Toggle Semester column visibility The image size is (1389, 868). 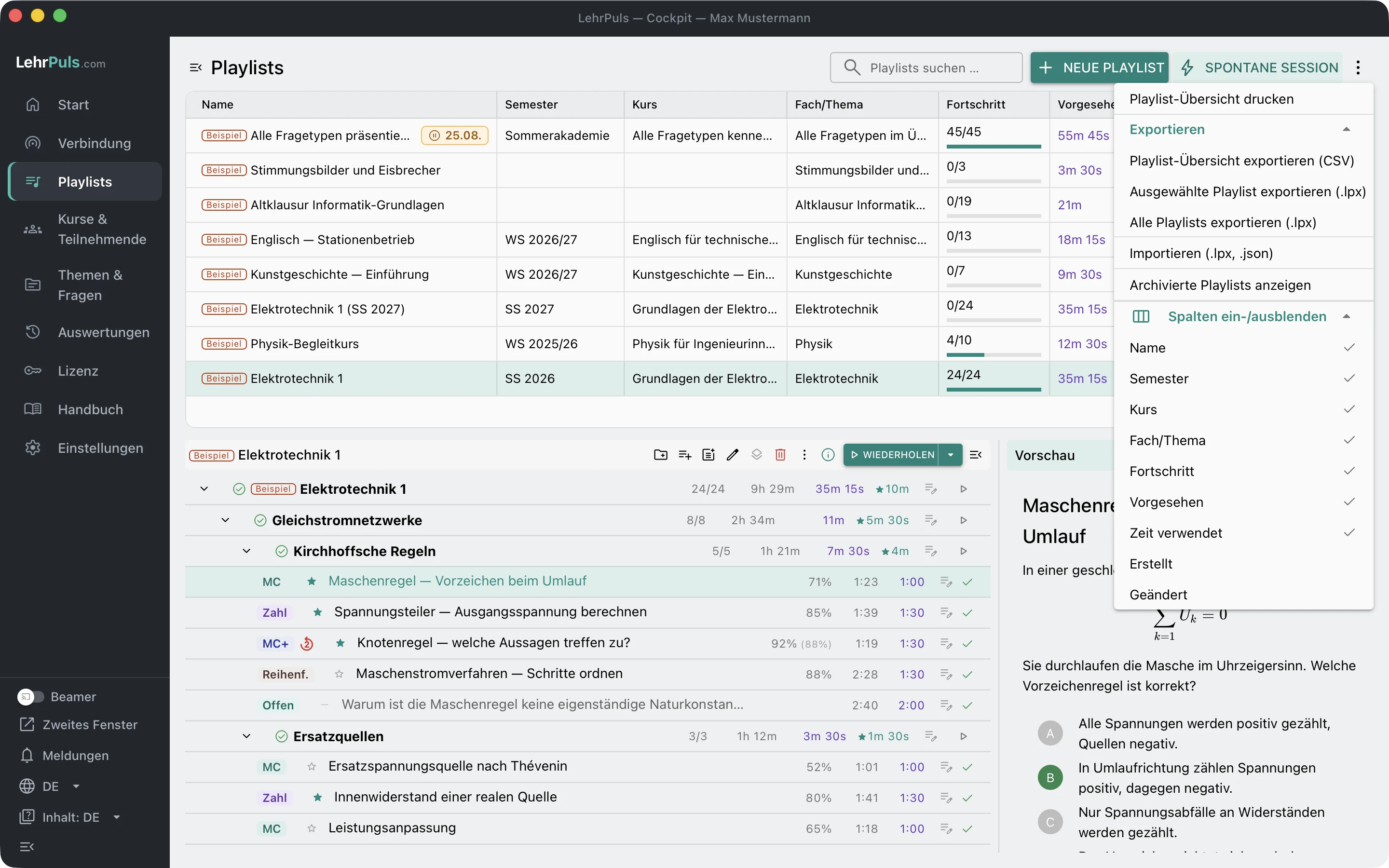point(1243,379)
